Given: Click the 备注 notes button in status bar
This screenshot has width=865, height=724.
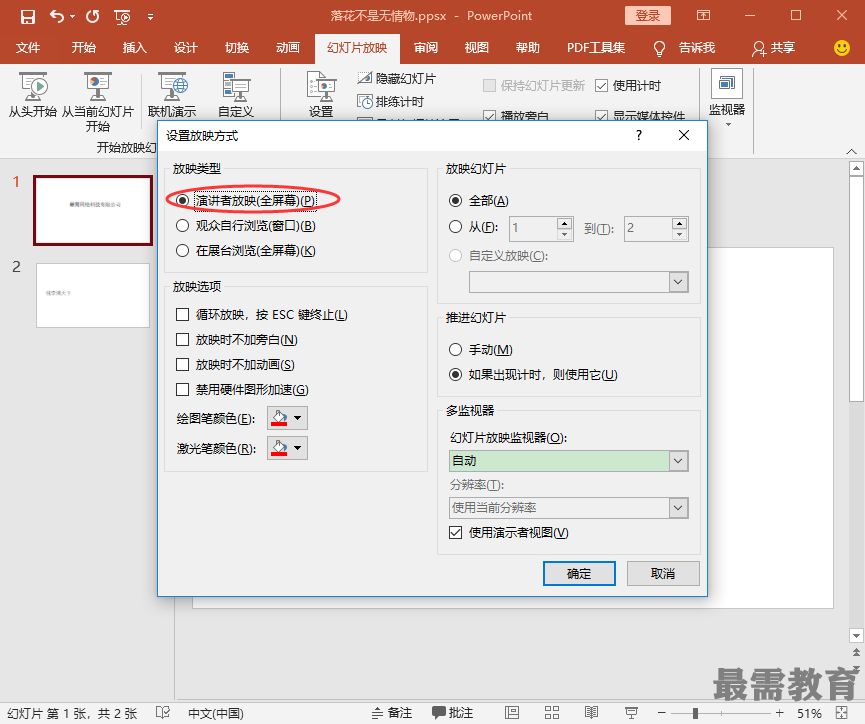Looking at the screenshot, I should click(392, 713).
